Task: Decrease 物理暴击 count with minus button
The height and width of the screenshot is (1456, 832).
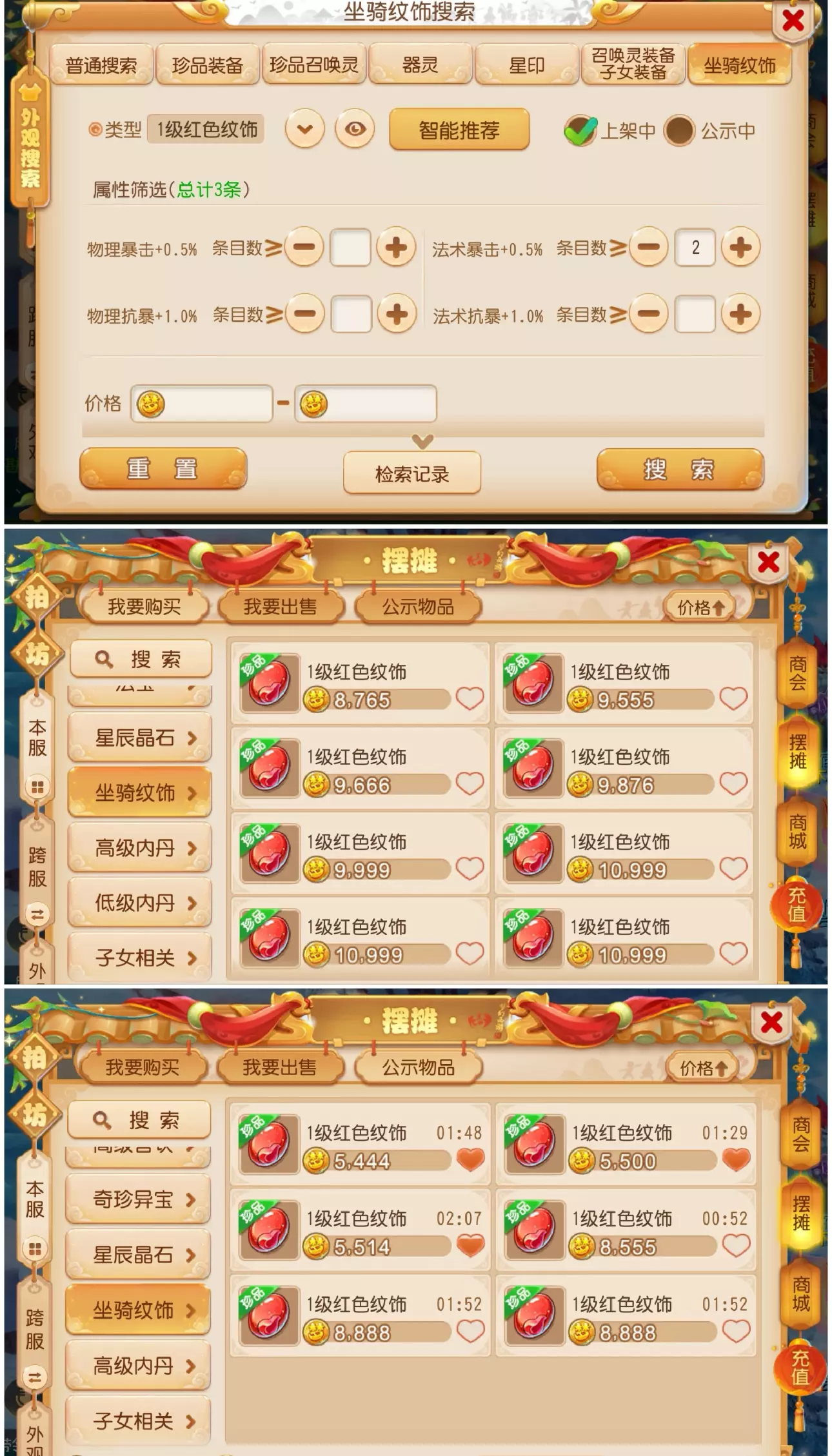Action: 304,247
